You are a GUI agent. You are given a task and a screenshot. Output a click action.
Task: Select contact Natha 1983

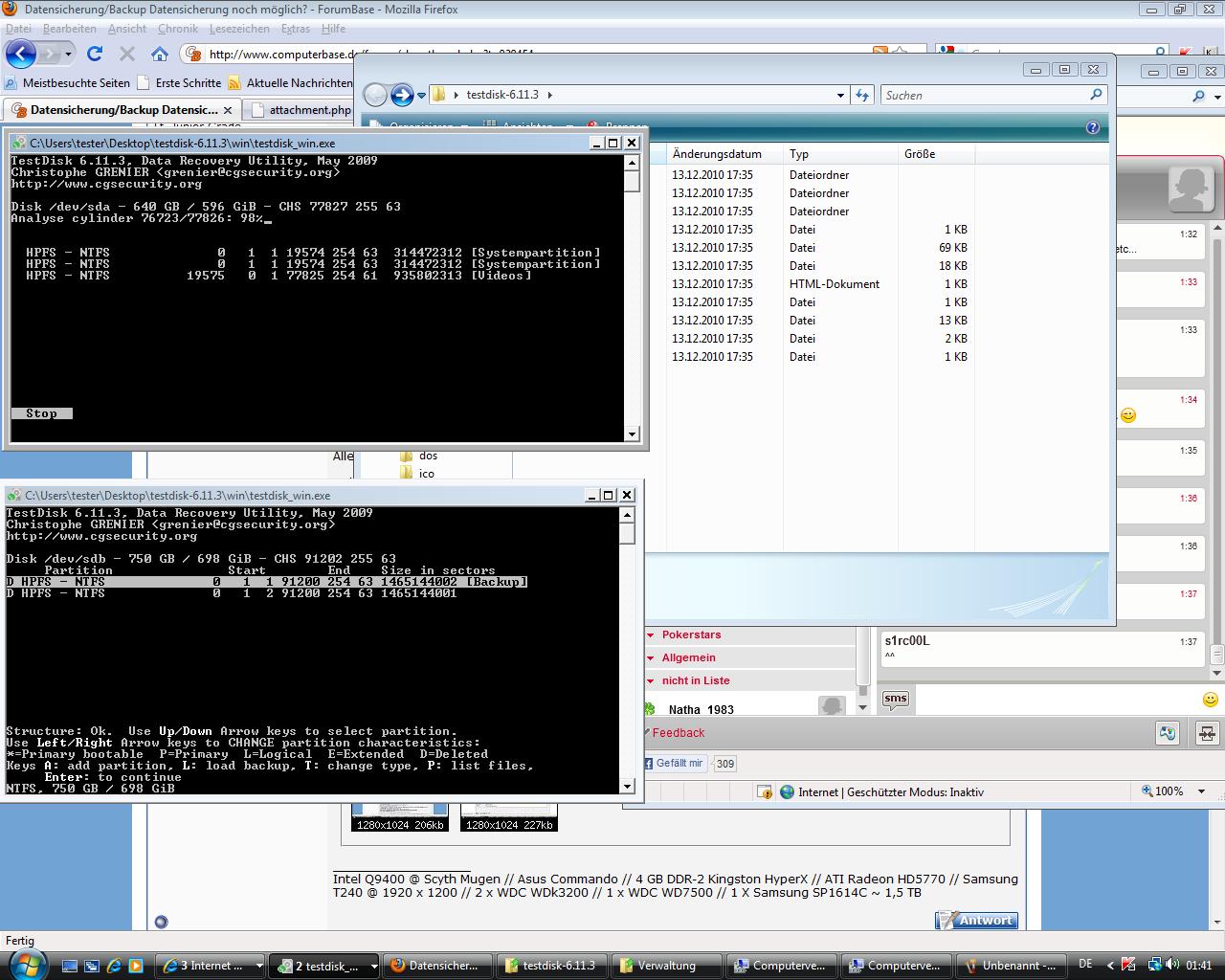(702, 709)
